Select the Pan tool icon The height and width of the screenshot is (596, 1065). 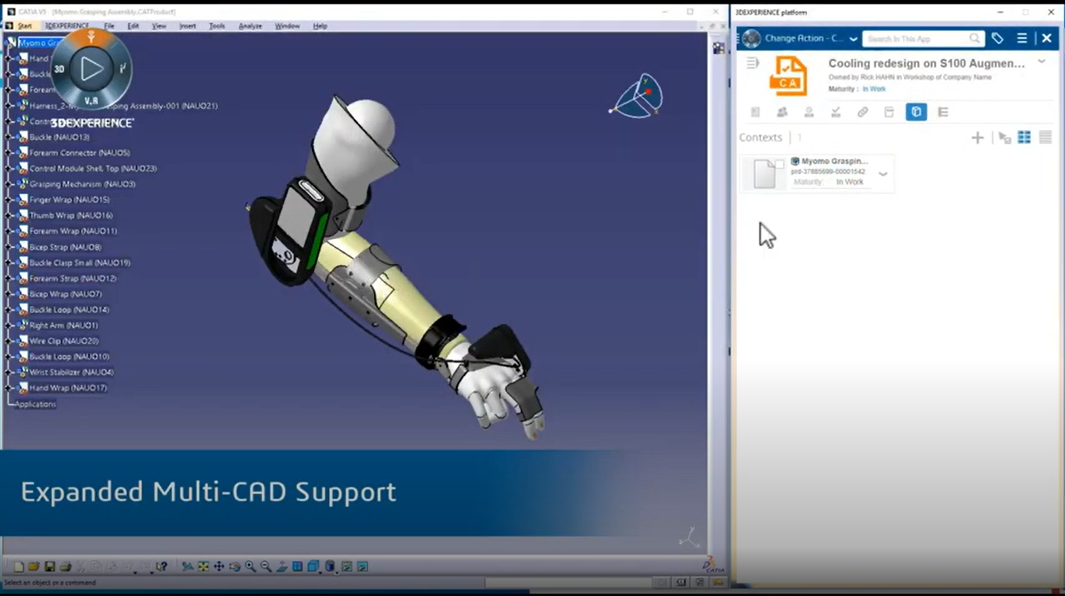pos(219,566)
